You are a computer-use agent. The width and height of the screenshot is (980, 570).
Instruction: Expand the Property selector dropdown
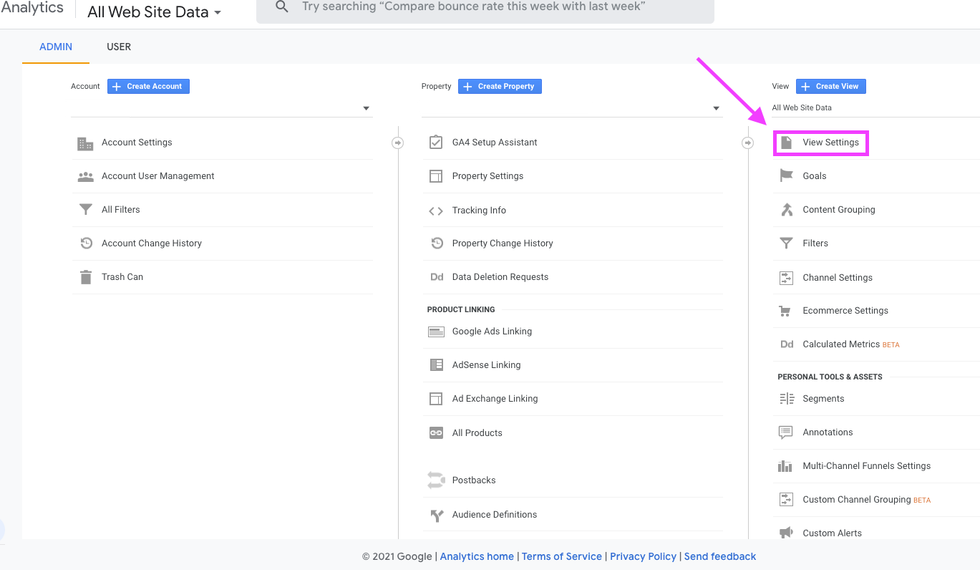coord(716,108)
